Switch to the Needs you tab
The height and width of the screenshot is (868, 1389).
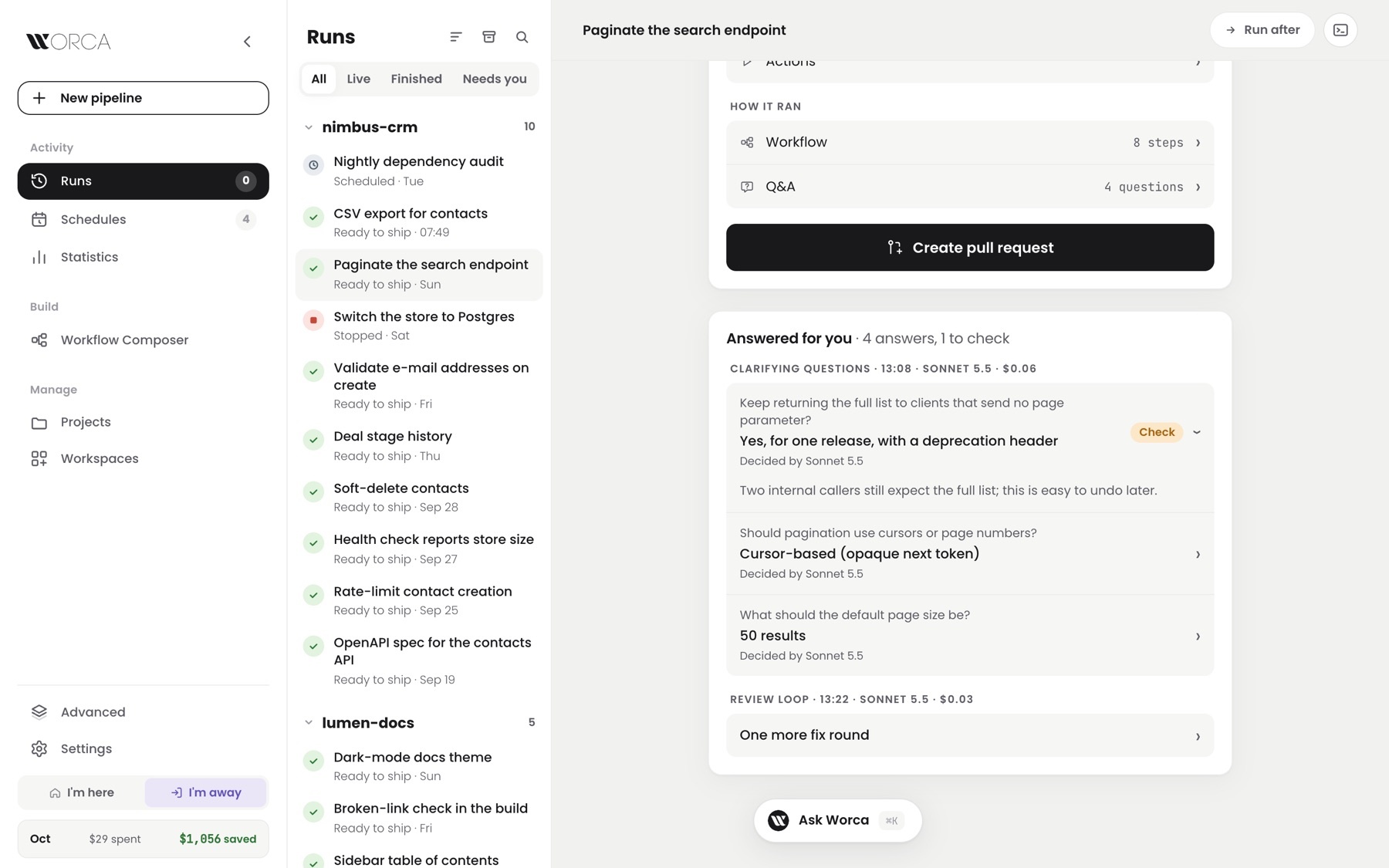(x=495, y=79)
